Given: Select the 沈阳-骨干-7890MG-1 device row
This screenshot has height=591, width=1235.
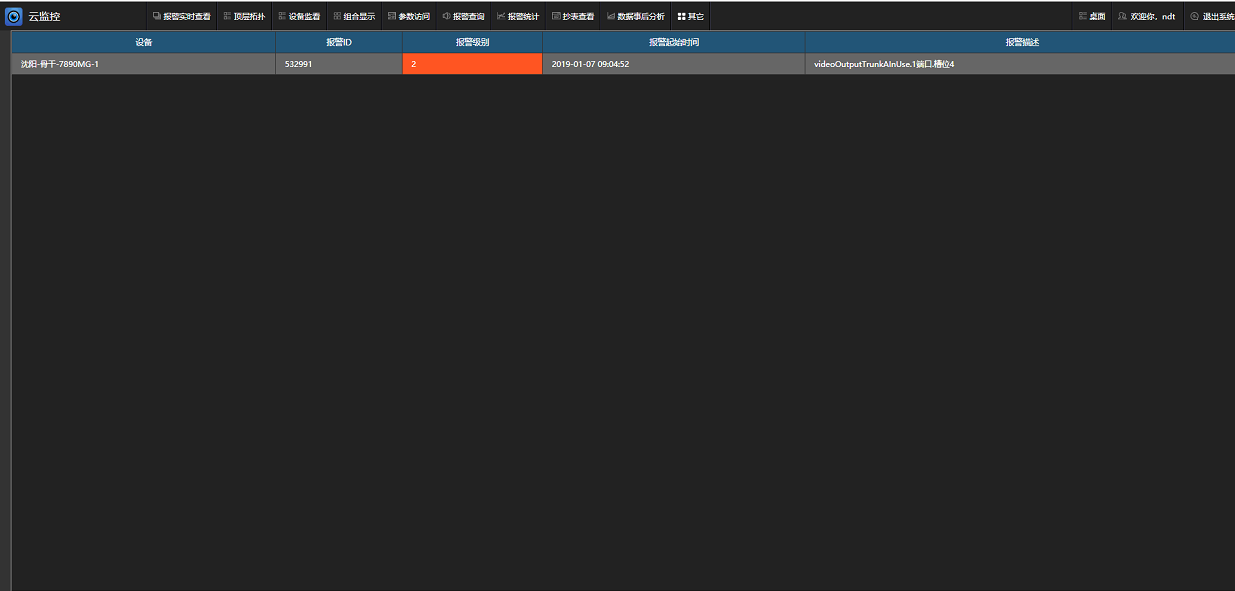Looking at the screenshot, I should click(143, 64).
